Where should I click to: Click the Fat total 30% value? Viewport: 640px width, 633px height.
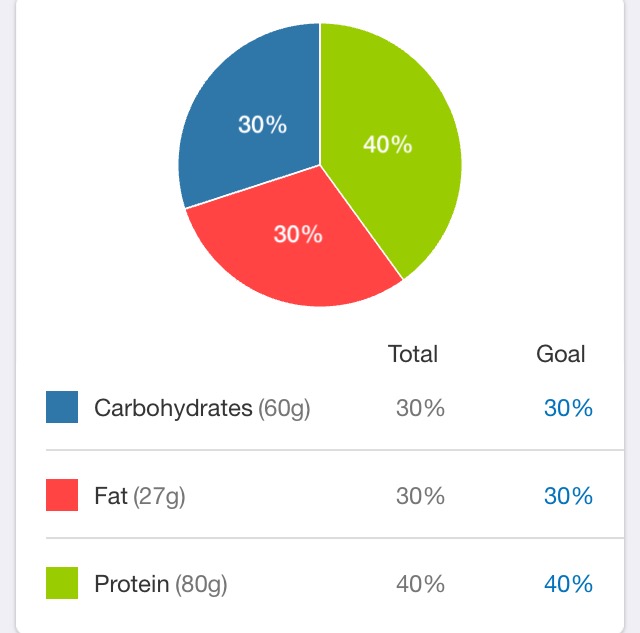coord(420,495)
